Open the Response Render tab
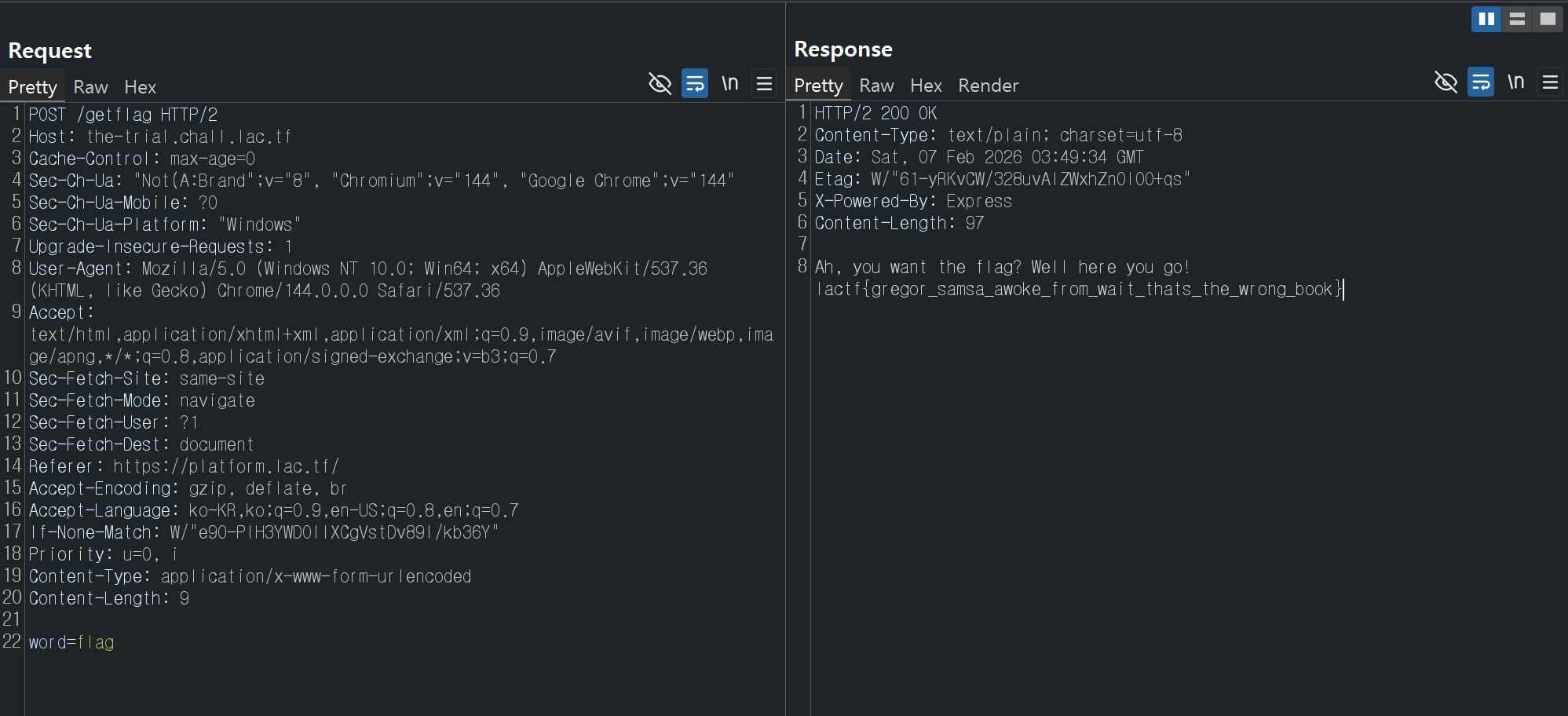Viewport: 1568px width, 716px height. coord(988,86)
